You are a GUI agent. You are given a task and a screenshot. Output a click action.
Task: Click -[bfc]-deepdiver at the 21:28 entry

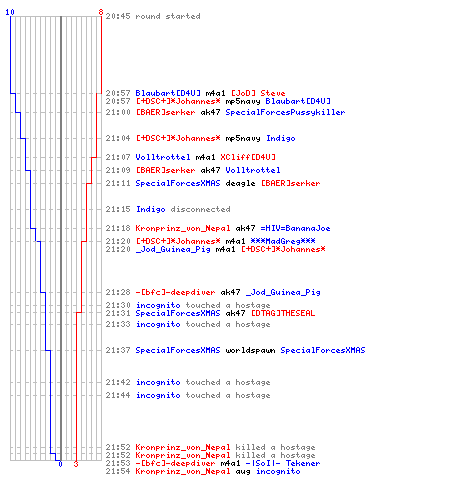click(175, 292)
